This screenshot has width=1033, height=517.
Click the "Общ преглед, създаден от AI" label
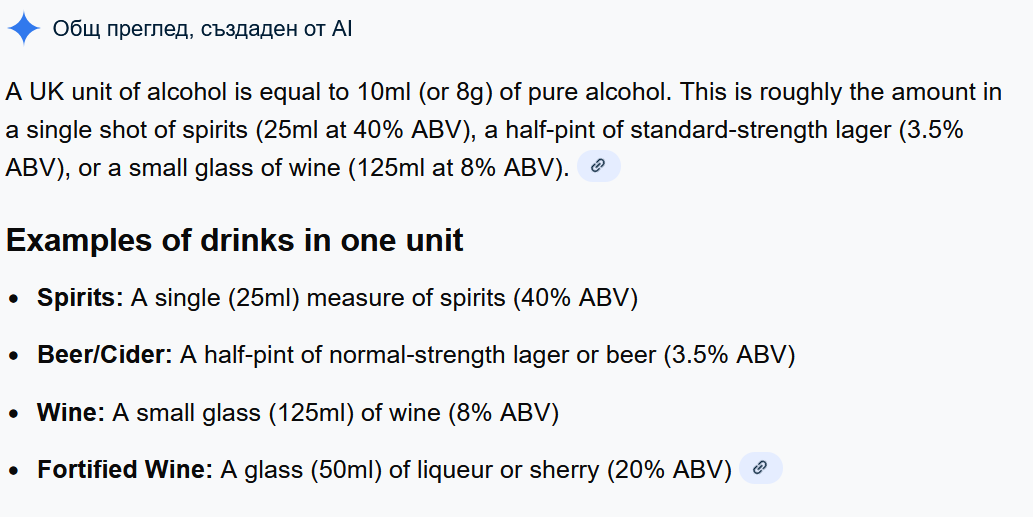point(202,29)
